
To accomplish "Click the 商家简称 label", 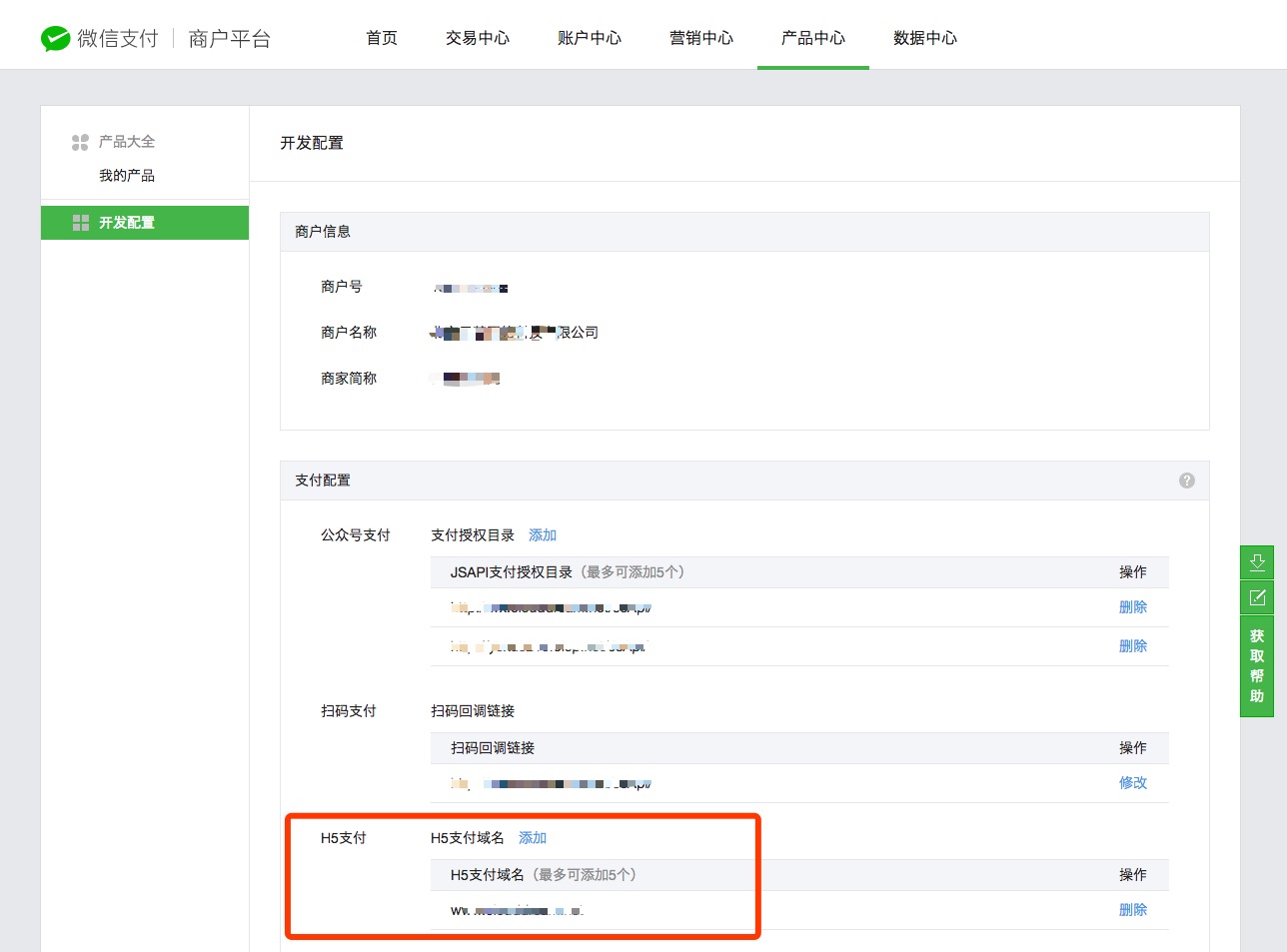I will pyautogui.click(x=349, y=379).
